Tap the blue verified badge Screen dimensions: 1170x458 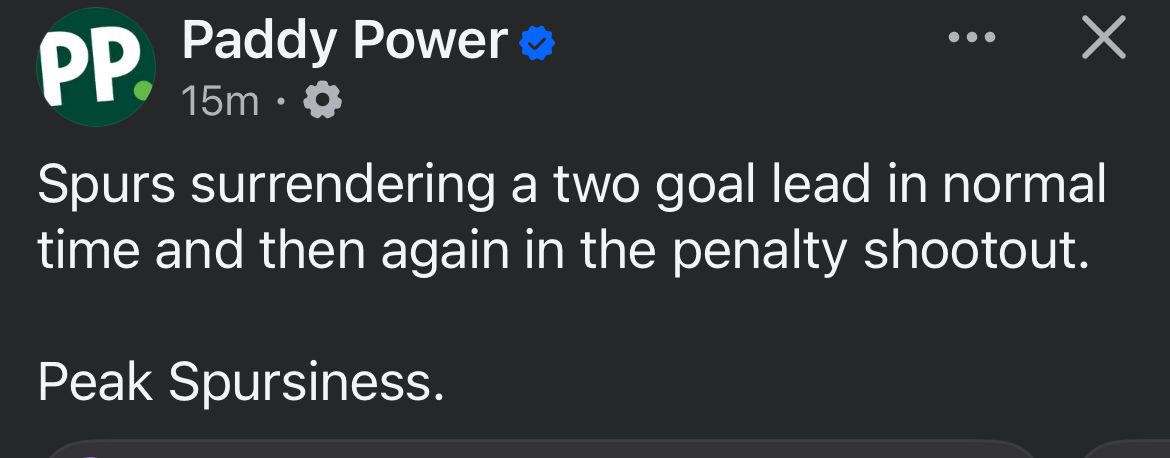click(x=537, y=43)
